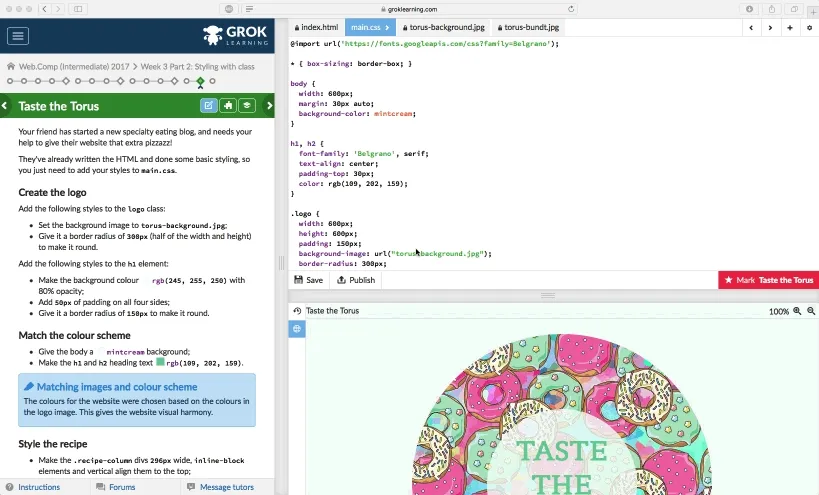This screenshot has height=495, width=819.
Task: Zoom out on the preview pane
Action: pos(811,311)
